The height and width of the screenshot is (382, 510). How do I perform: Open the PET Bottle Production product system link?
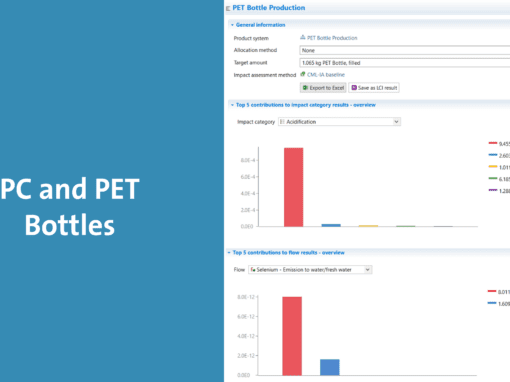[332, 38]
